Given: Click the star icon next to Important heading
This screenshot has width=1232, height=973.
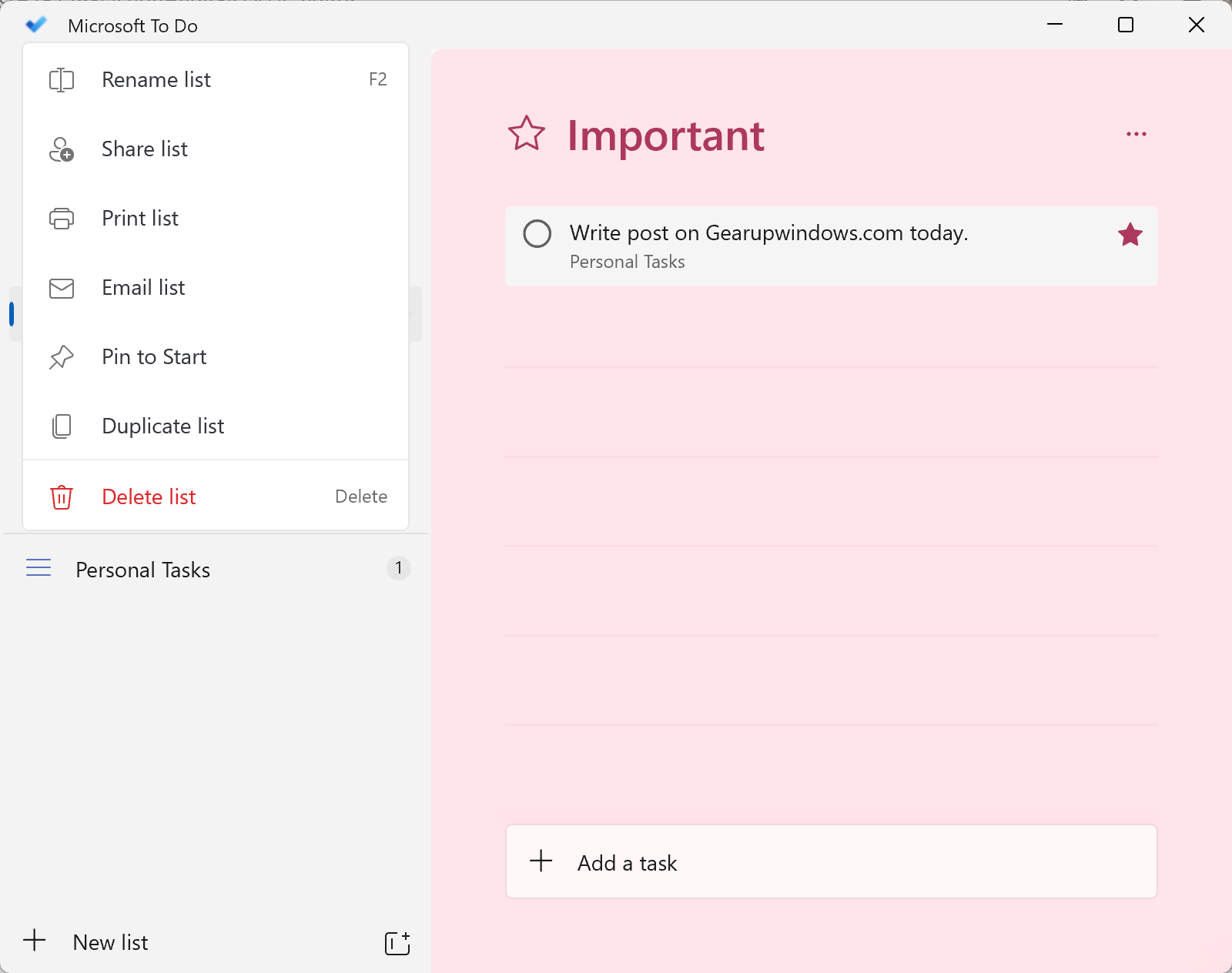Looking at the screenshot, I should click(x=527, y=134).
